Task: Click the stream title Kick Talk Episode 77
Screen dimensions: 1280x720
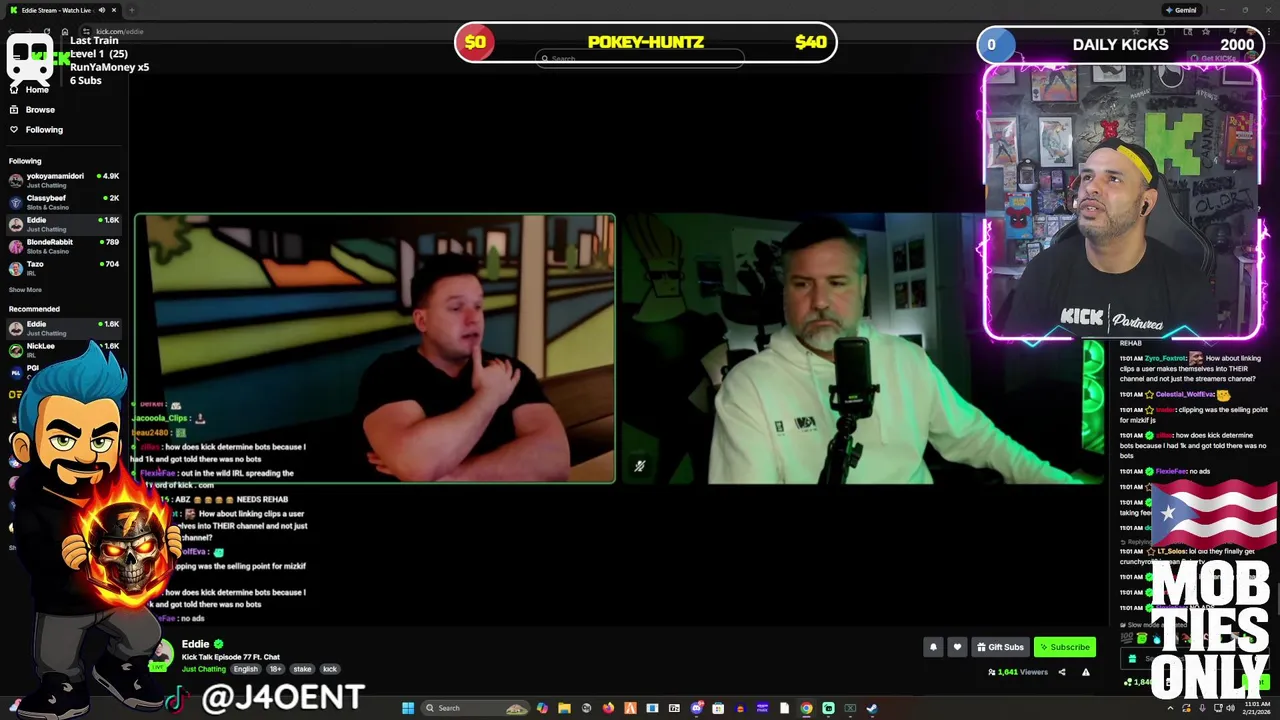Action: coord(231,657)
